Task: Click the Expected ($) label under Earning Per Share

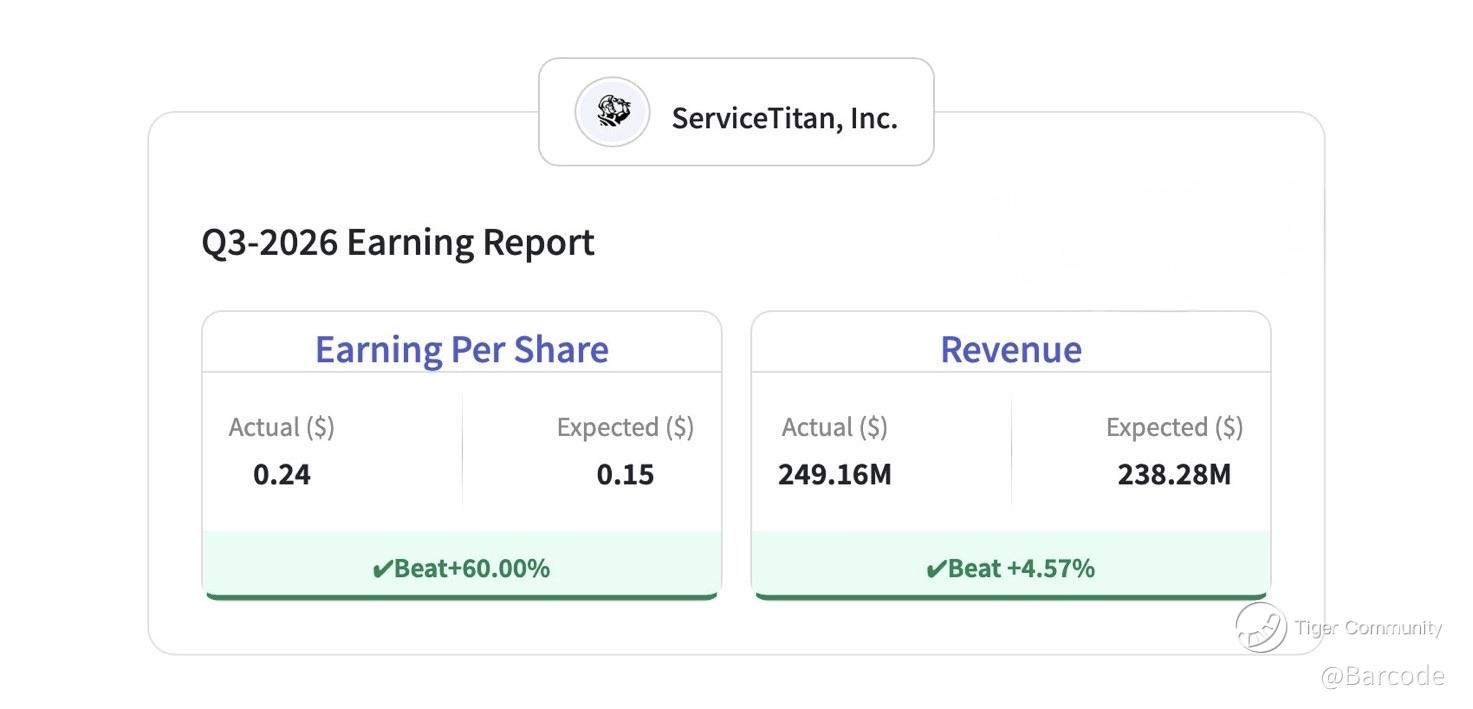Action: click(625, 427)
